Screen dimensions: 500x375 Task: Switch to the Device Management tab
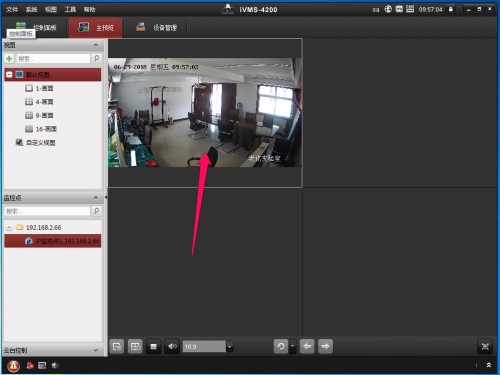point(156,28)
